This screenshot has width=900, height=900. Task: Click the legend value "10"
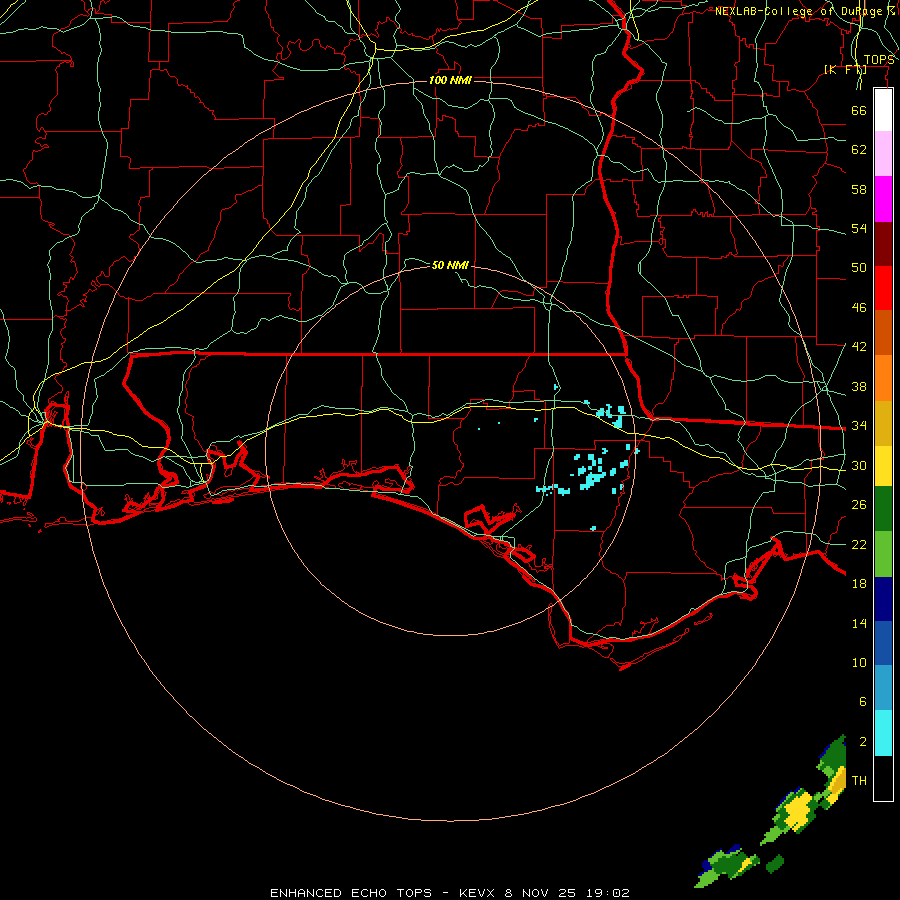click(859, 662)
